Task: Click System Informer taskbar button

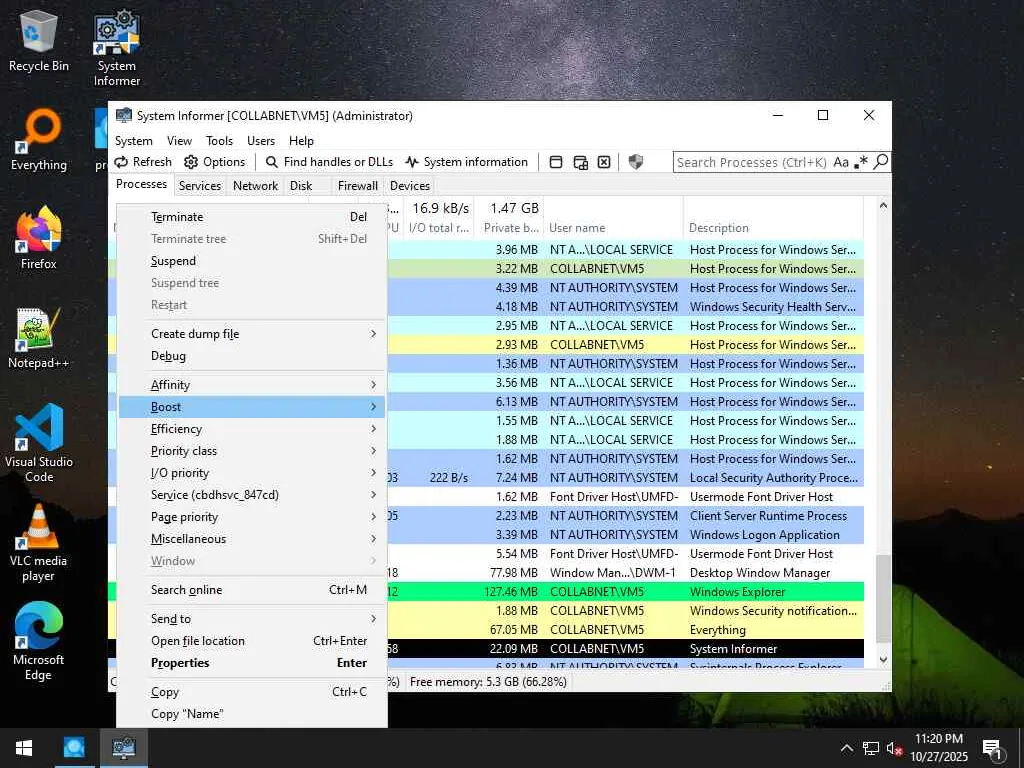Action: 123,748
